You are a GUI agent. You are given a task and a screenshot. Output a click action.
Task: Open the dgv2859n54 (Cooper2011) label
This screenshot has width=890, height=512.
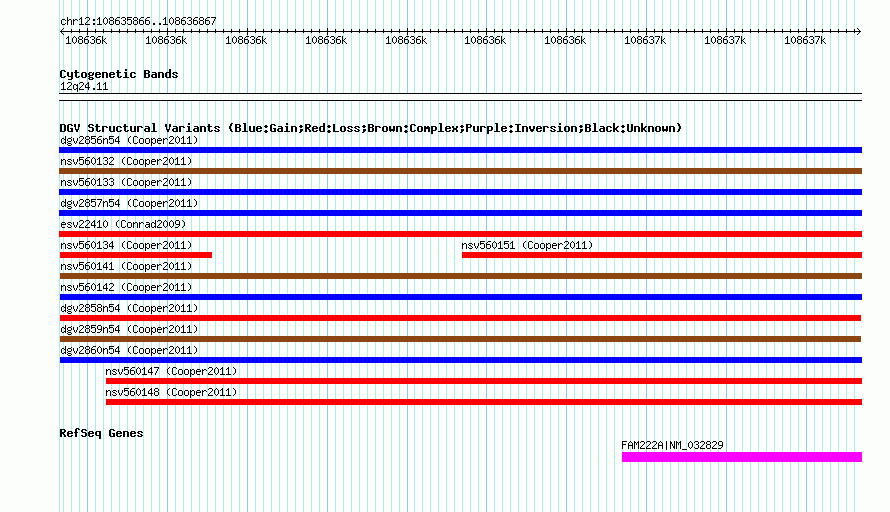tap(129, 329)
